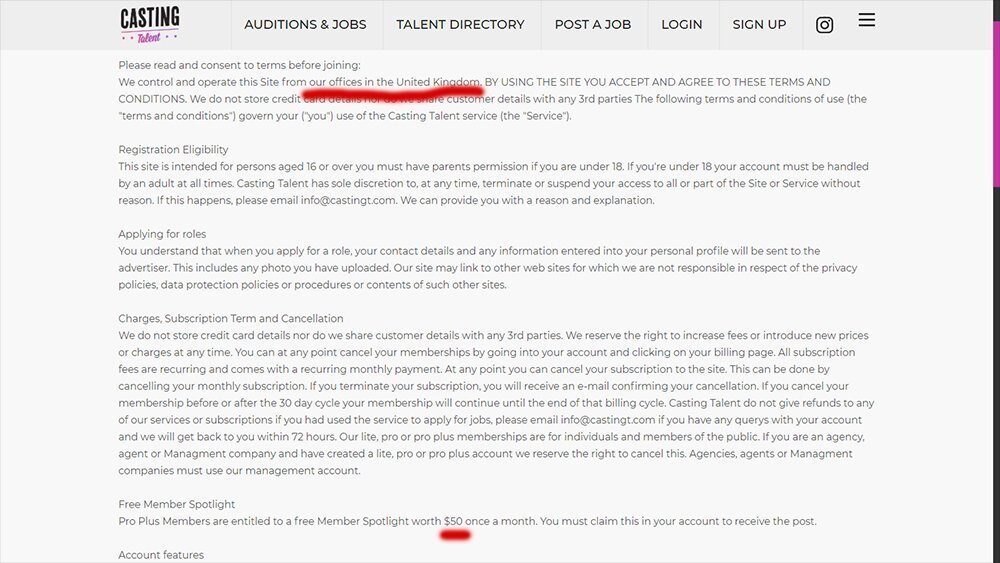Click the $50 amount in Spotlight text
Image resolution: width=1000 pixels, height=563 pixels.
(453, 521)
